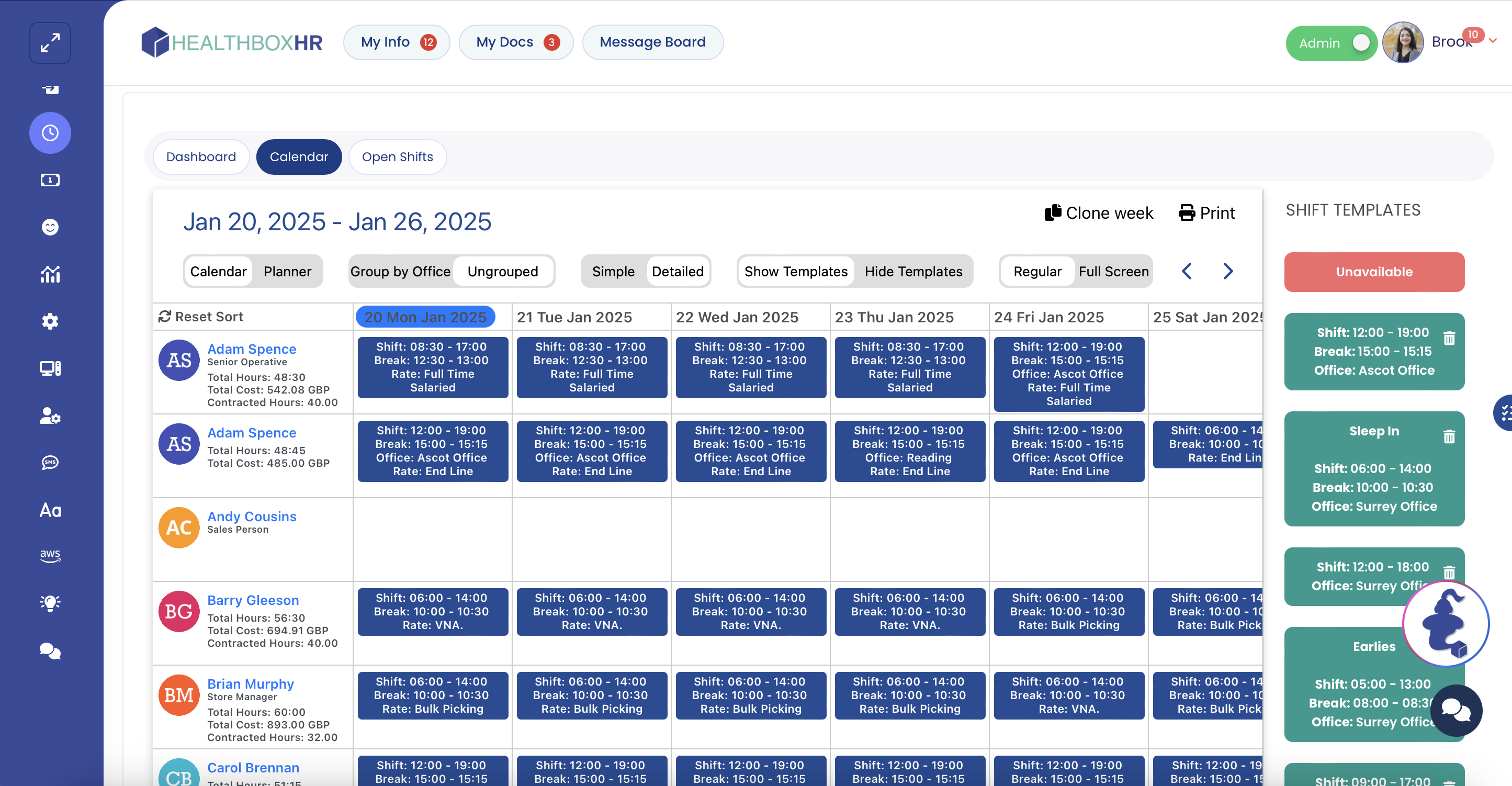Switch to the Open Shifts tab

tap(398, 157)
